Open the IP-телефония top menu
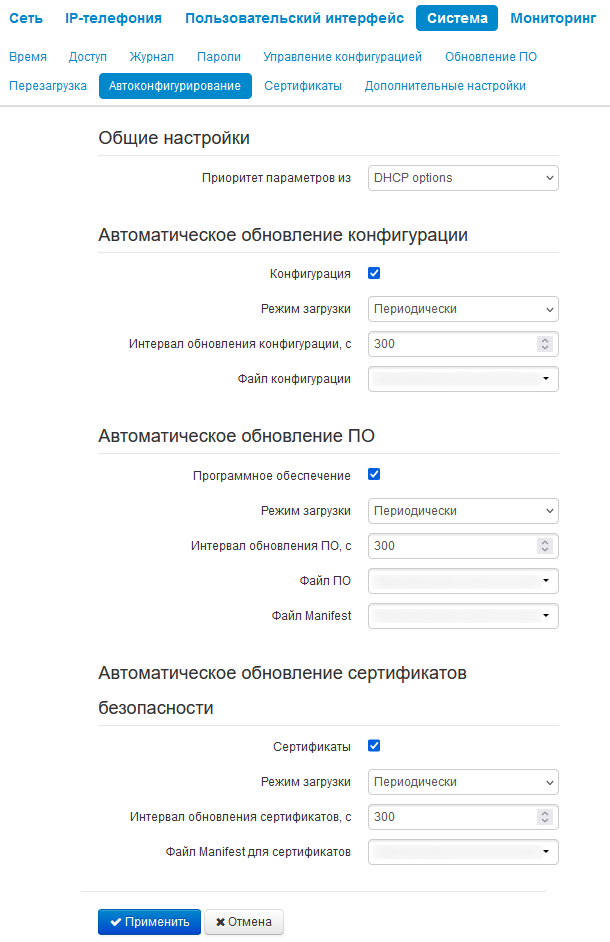 (x=113, y=18)
